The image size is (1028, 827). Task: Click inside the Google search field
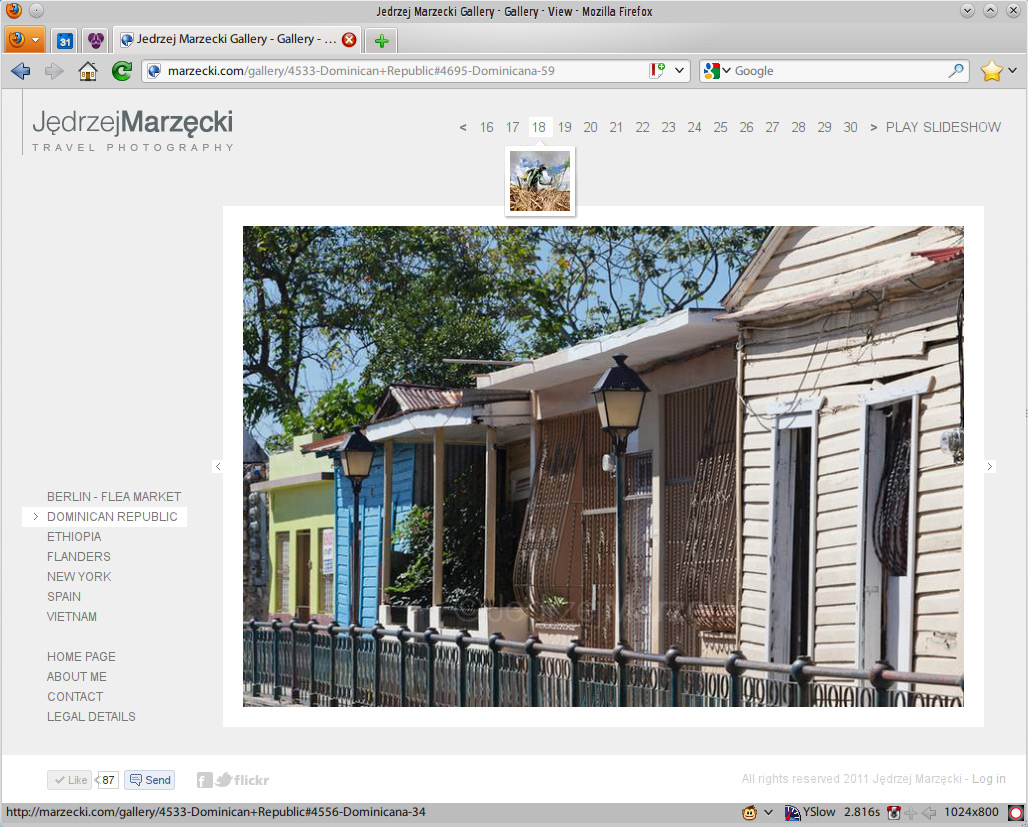[838, 71]
